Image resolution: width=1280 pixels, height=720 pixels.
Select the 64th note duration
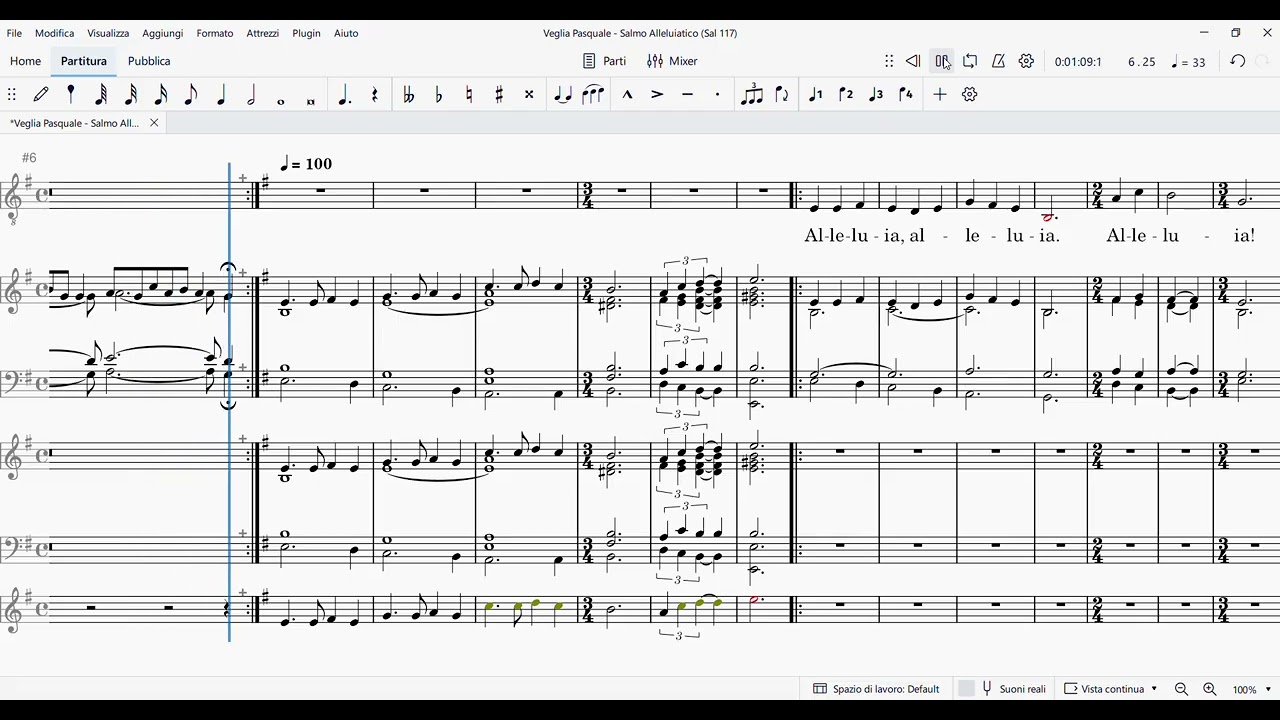tap(101, 94)
